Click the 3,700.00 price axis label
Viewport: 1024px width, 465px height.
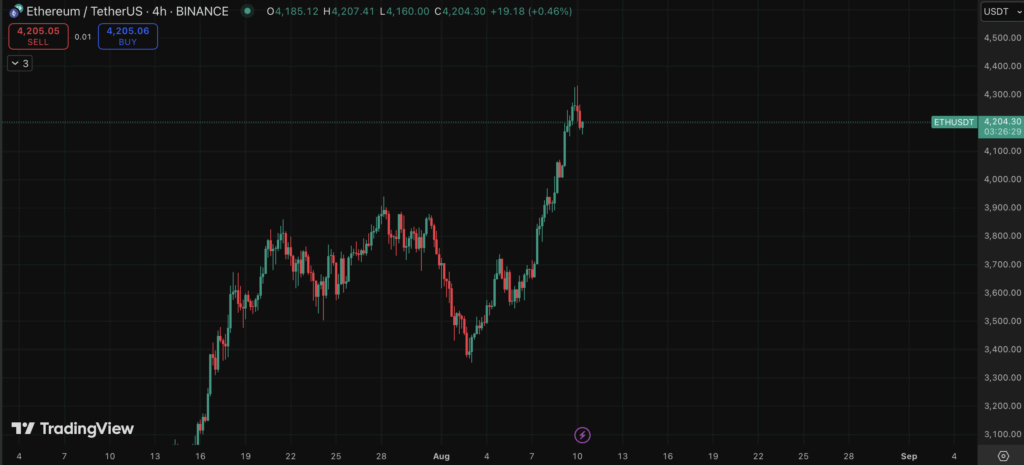1002,265
